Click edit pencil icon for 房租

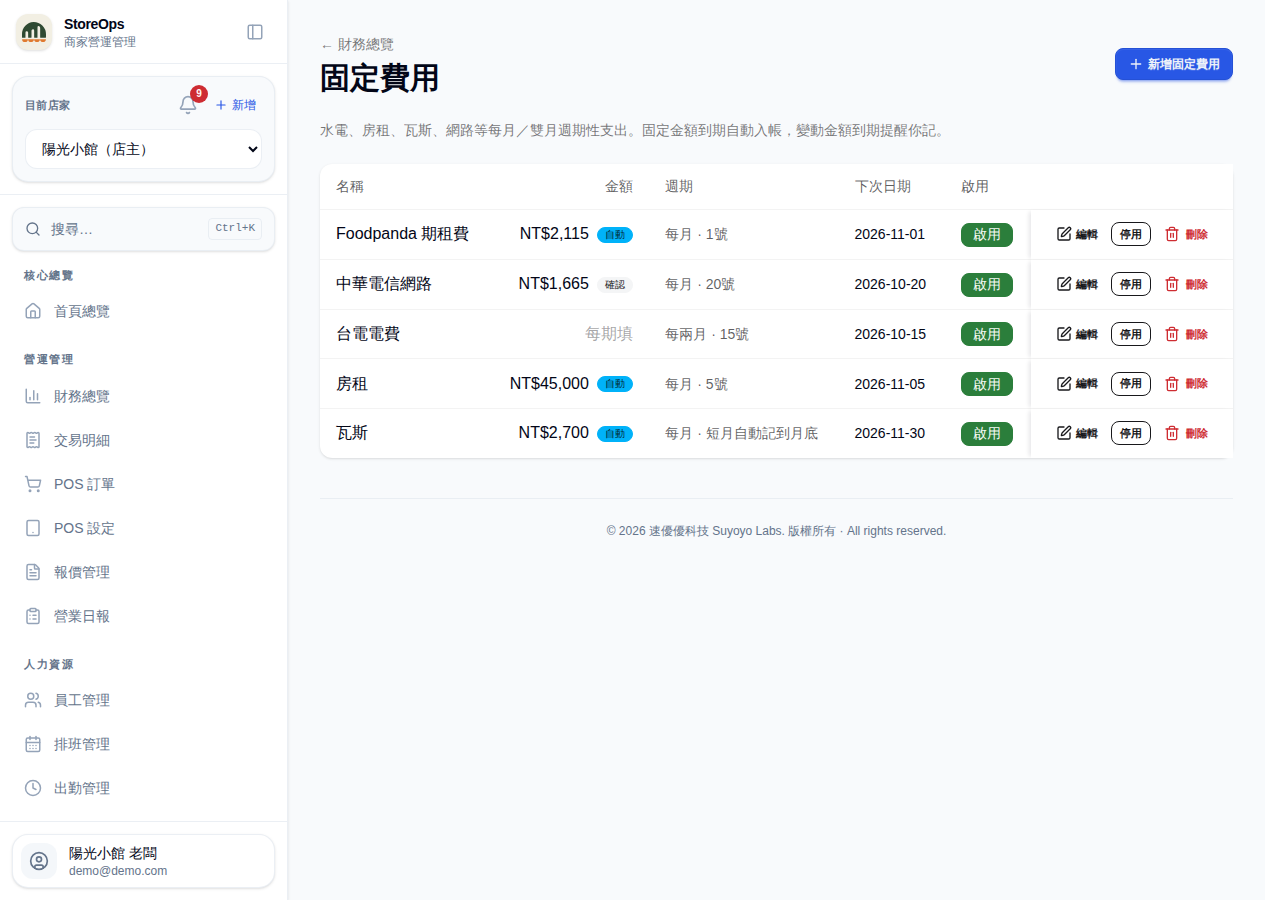click(1064, 383)
